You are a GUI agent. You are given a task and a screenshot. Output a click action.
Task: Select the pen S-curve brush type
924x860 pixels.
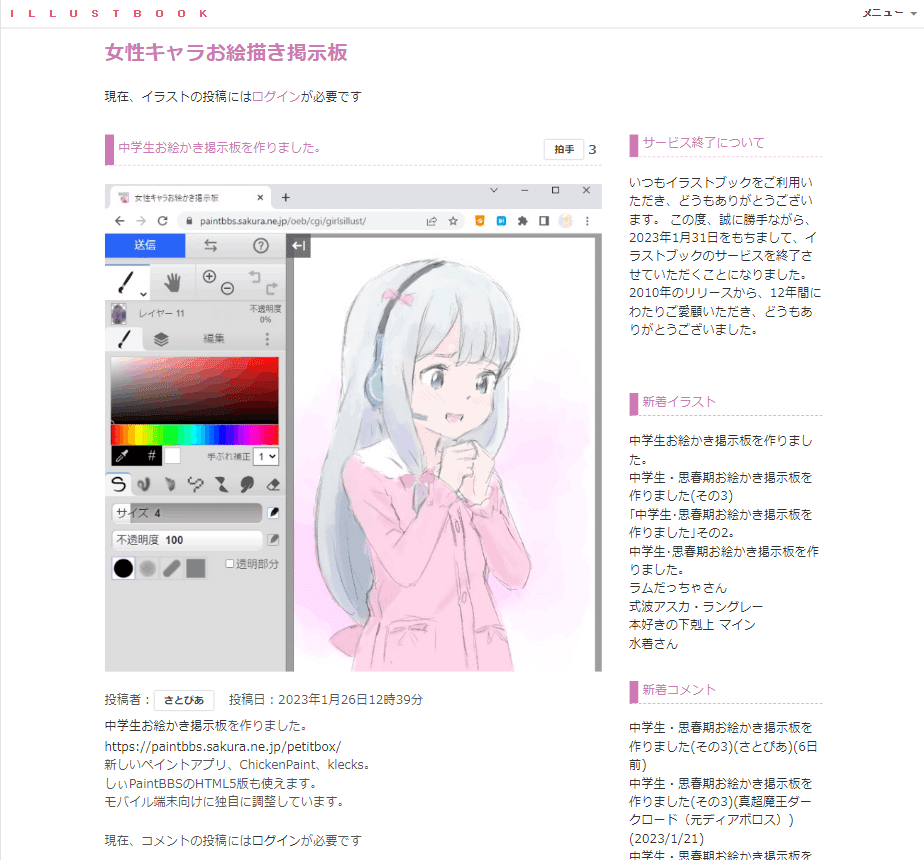pyautogui.click(x=118, y=485)
